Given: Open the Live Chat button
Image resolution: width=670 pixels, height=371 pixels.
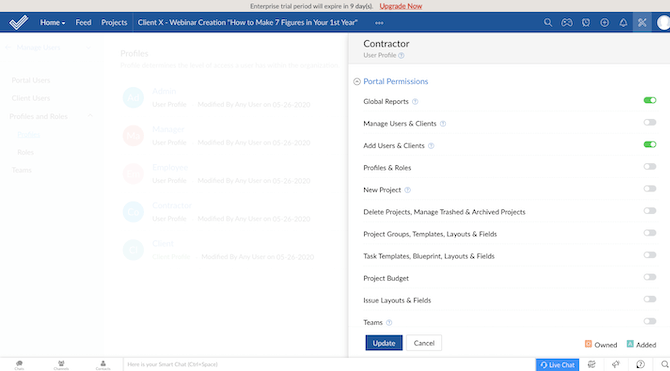Looking at the screenshot, I should [557, 365].
